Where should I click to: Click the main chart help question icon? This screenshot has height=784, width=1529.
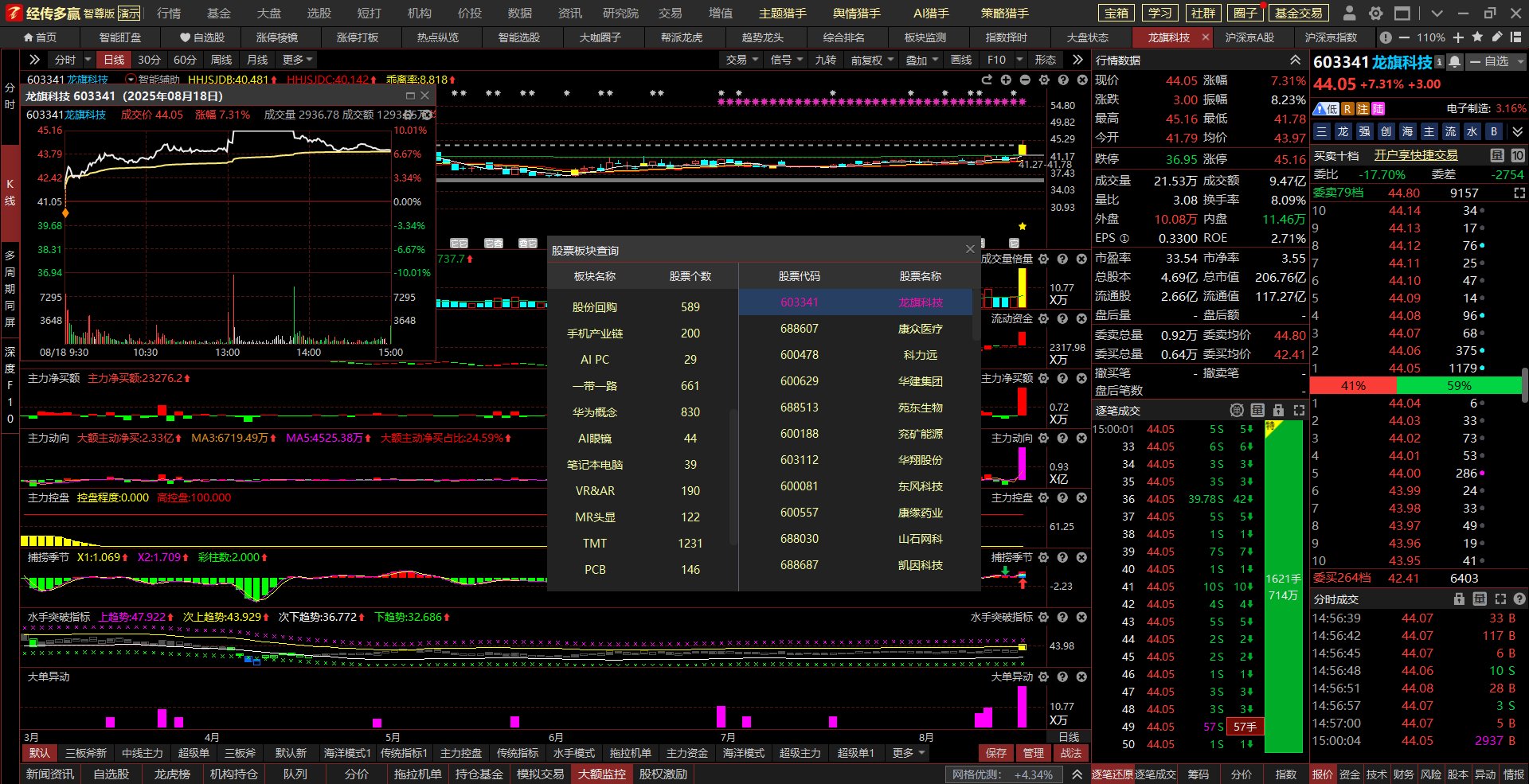tap(1063, 80)
